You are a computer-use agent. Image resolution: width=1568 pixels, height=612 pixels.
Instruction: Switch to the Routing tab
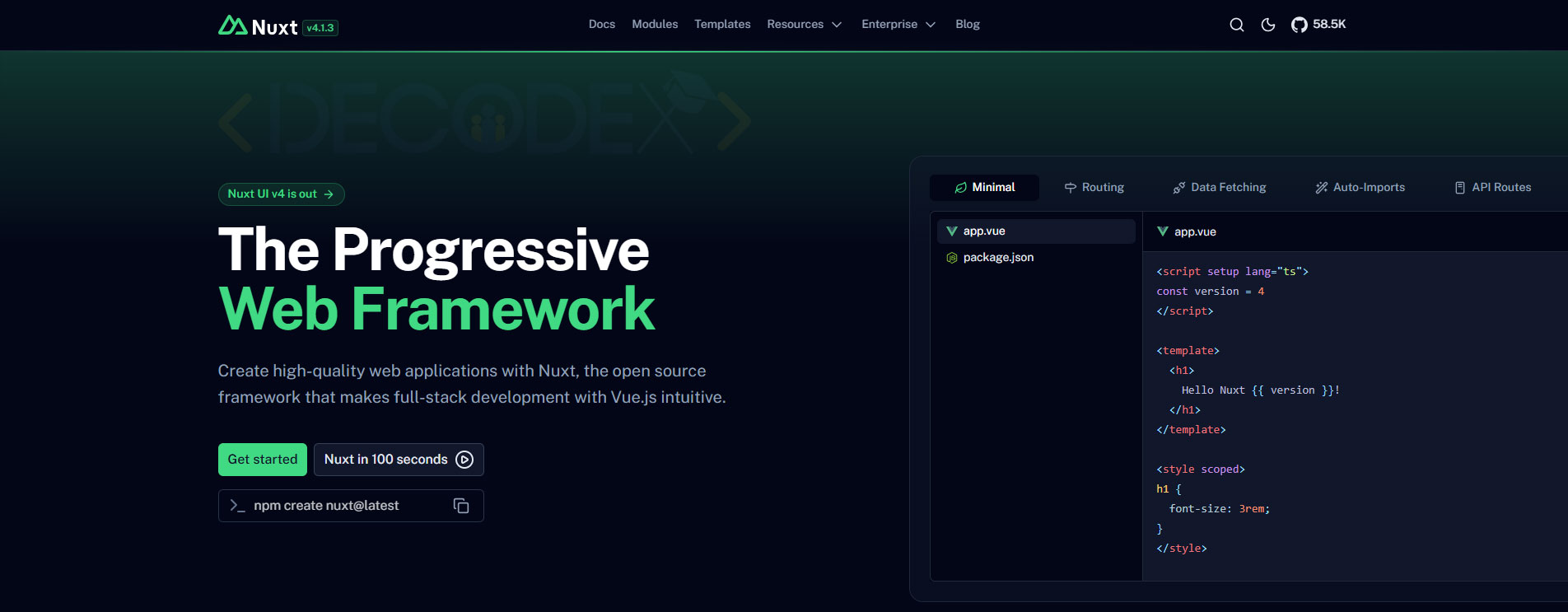click(1094, 188)
